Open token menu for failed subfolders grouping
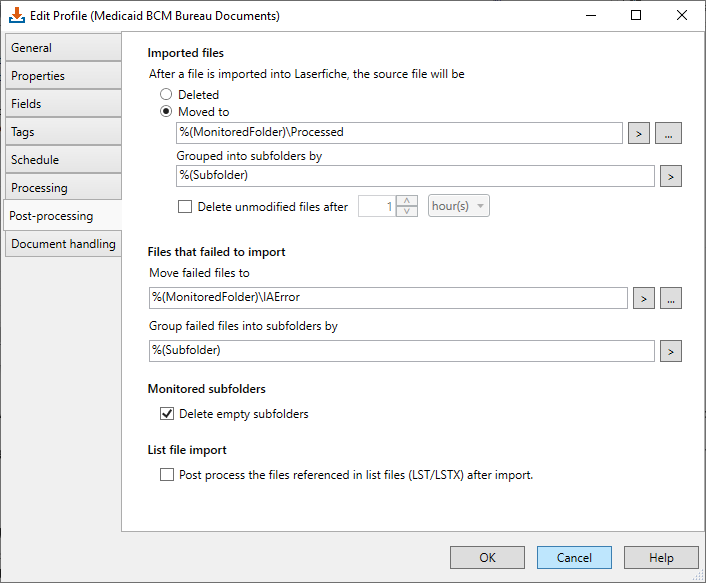The height and width of the screenshot is (583, 706). (670, 351)
